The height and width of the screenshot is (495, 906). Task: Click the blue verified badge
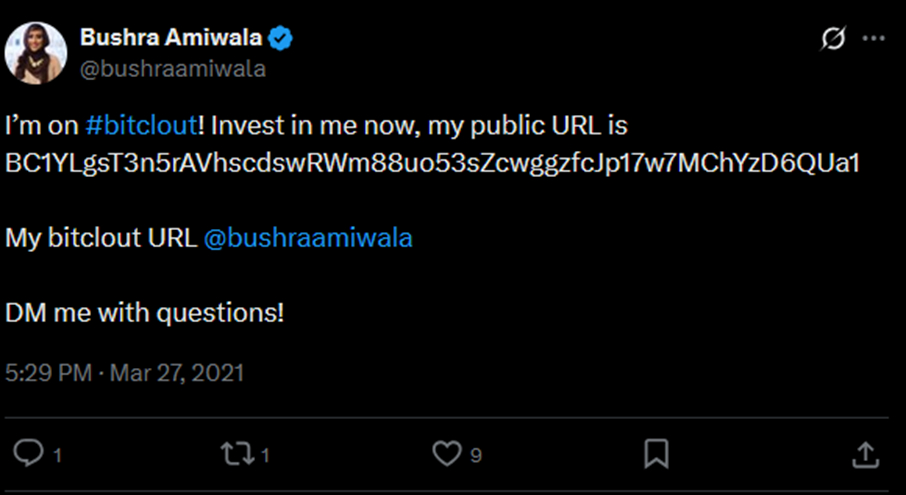click(283, 39)
